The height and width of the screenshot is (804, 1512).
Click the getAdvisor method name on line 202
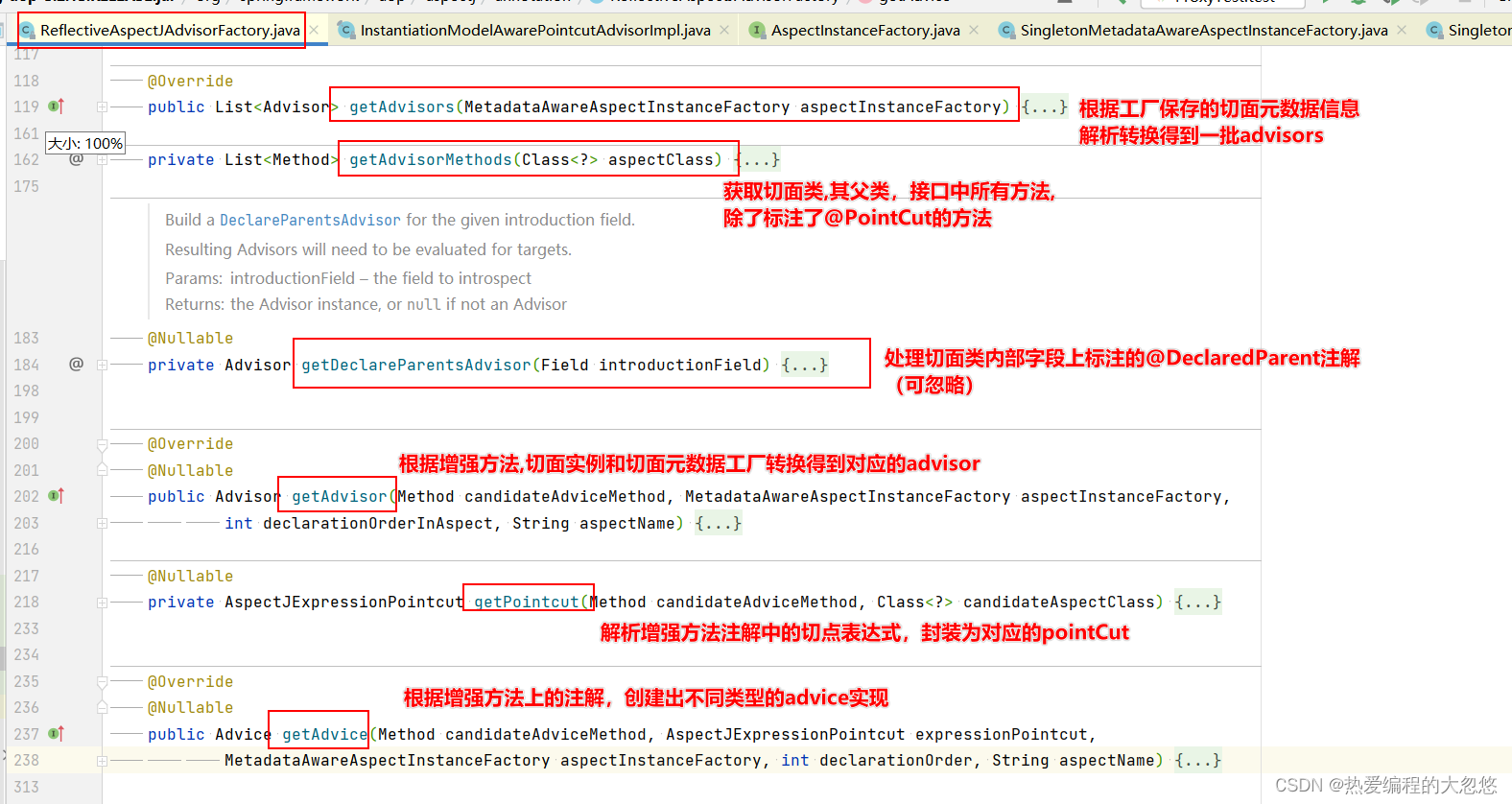click(340, 496)
